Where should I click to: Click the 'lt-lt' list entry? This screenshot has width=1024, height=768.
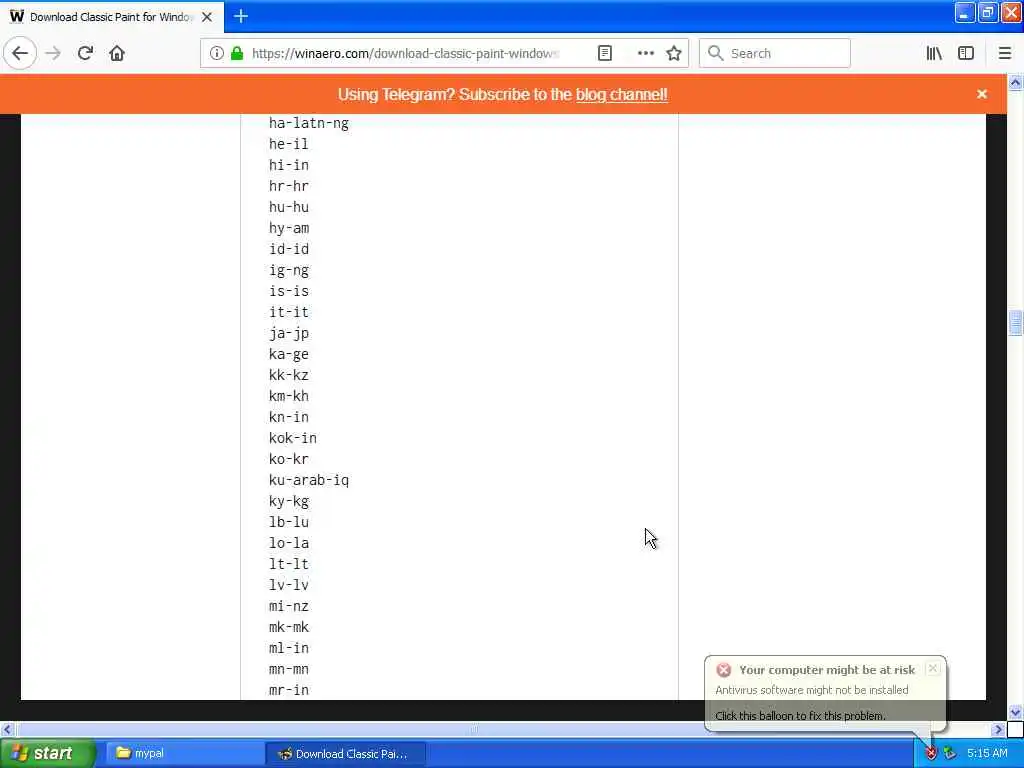click(x=289, y=564)
